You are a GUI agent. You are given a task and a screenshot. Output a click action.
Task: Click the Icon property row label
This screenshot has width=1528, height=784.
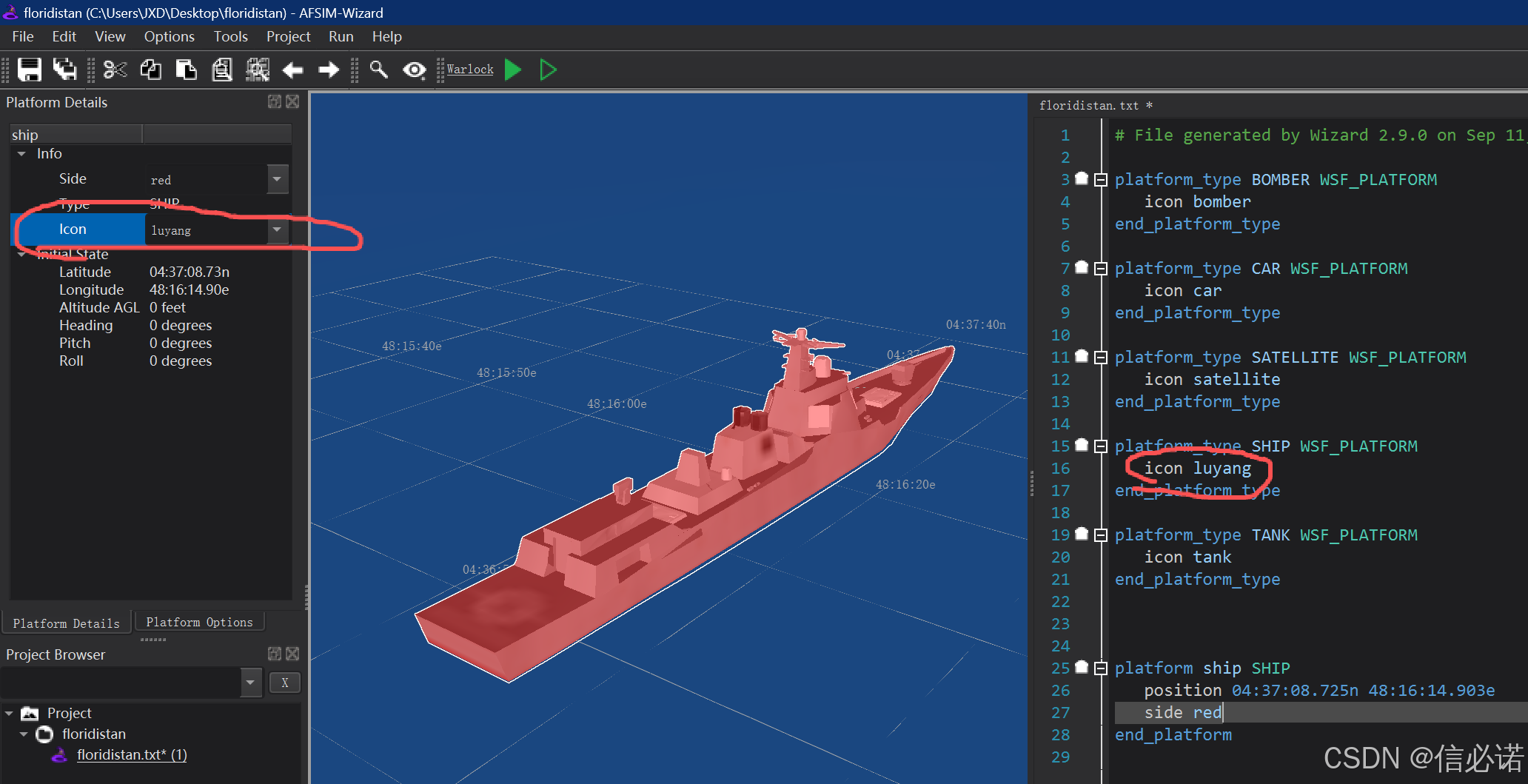tap(73, 229)
